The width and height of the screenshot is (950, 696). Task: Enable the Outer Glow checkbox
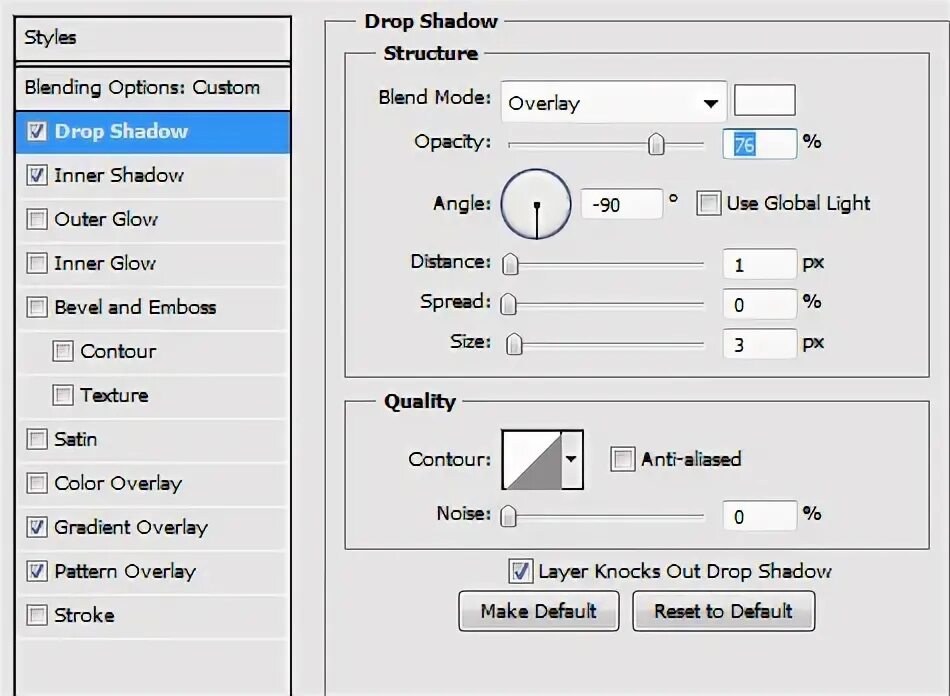coord(36,219)
